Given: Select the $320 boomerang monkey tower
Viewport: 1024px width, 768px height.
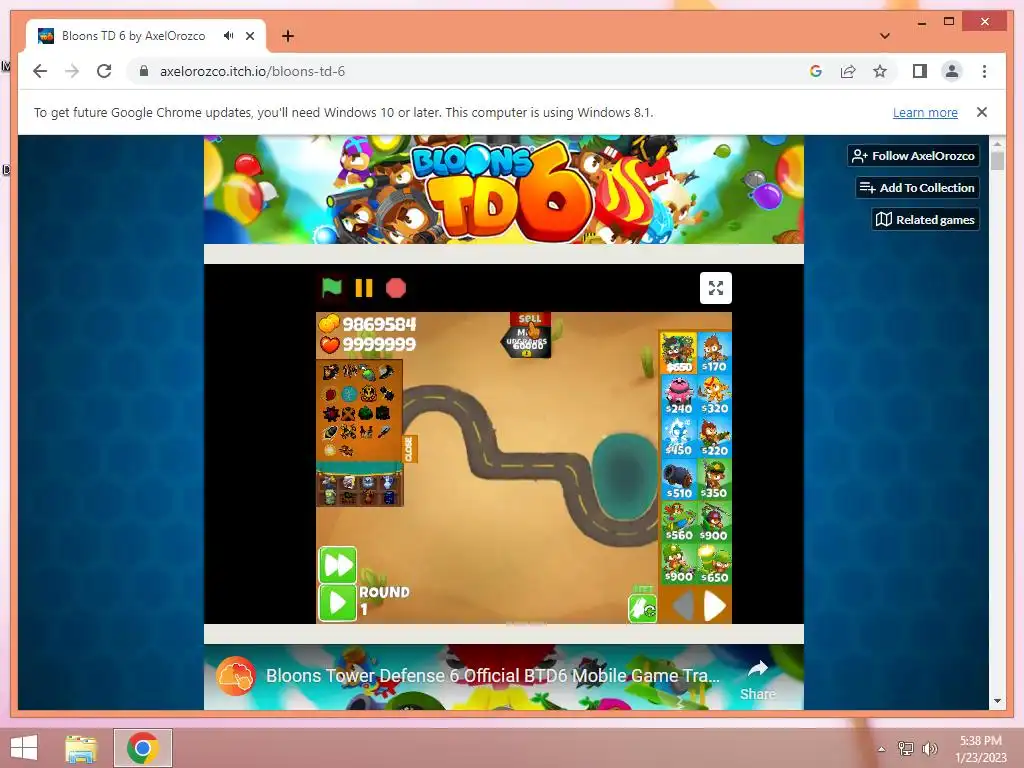Looking at the screenshot, I should [x=714, y=395].
